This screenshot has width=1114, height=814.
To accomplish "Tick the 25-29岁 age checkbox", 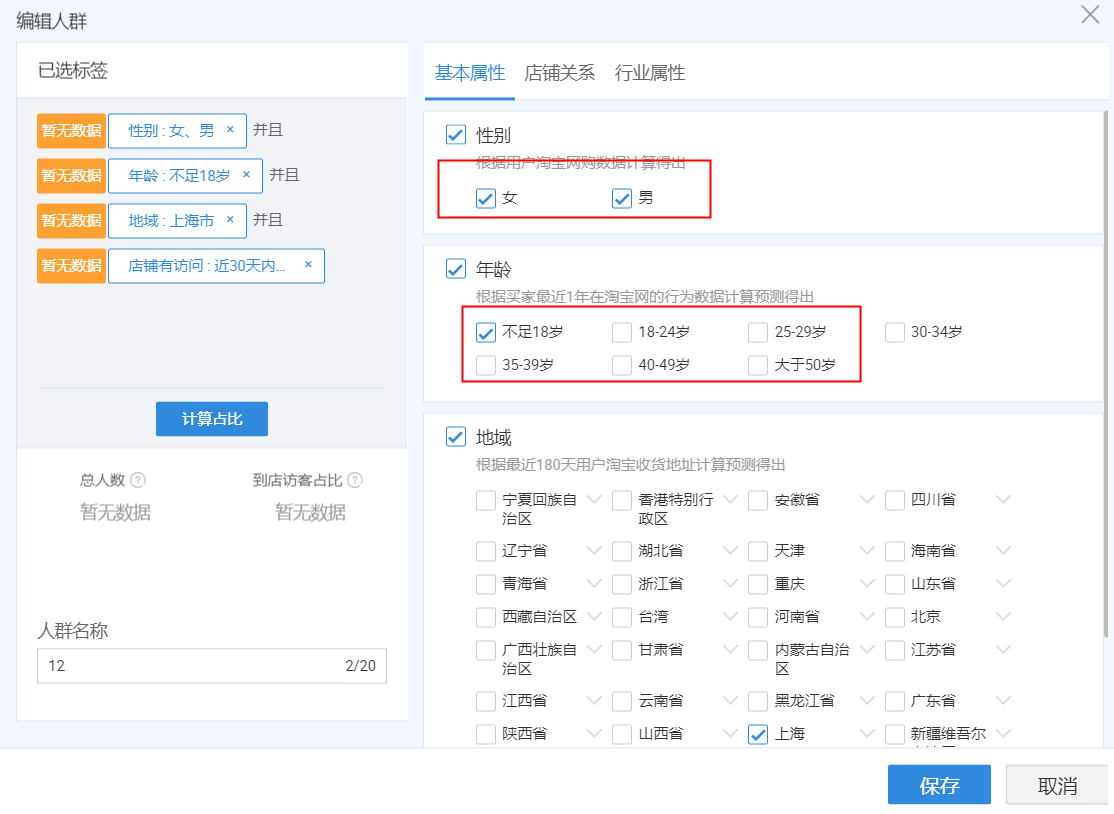I will point(758,332).
